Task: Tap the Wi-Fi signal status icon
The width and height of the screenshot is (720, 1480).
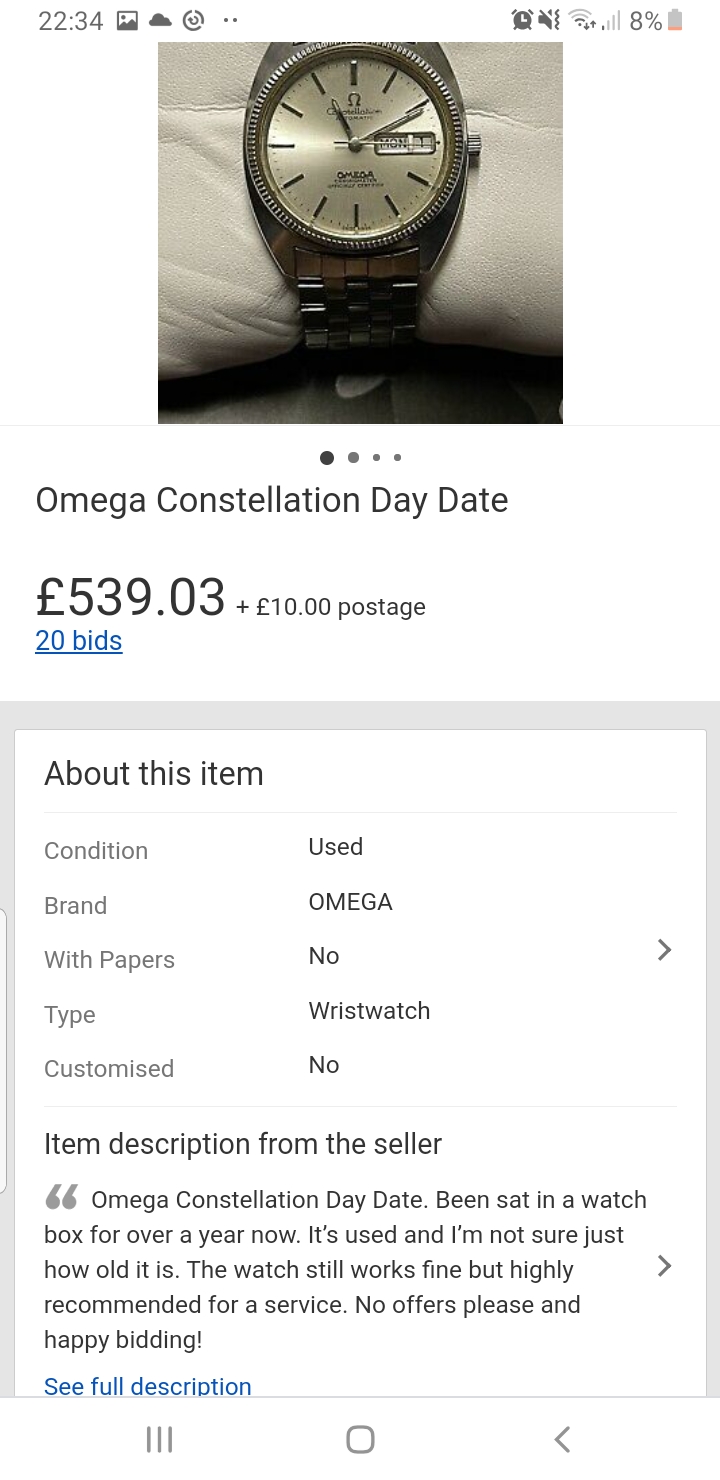Action: coord(579,20)
